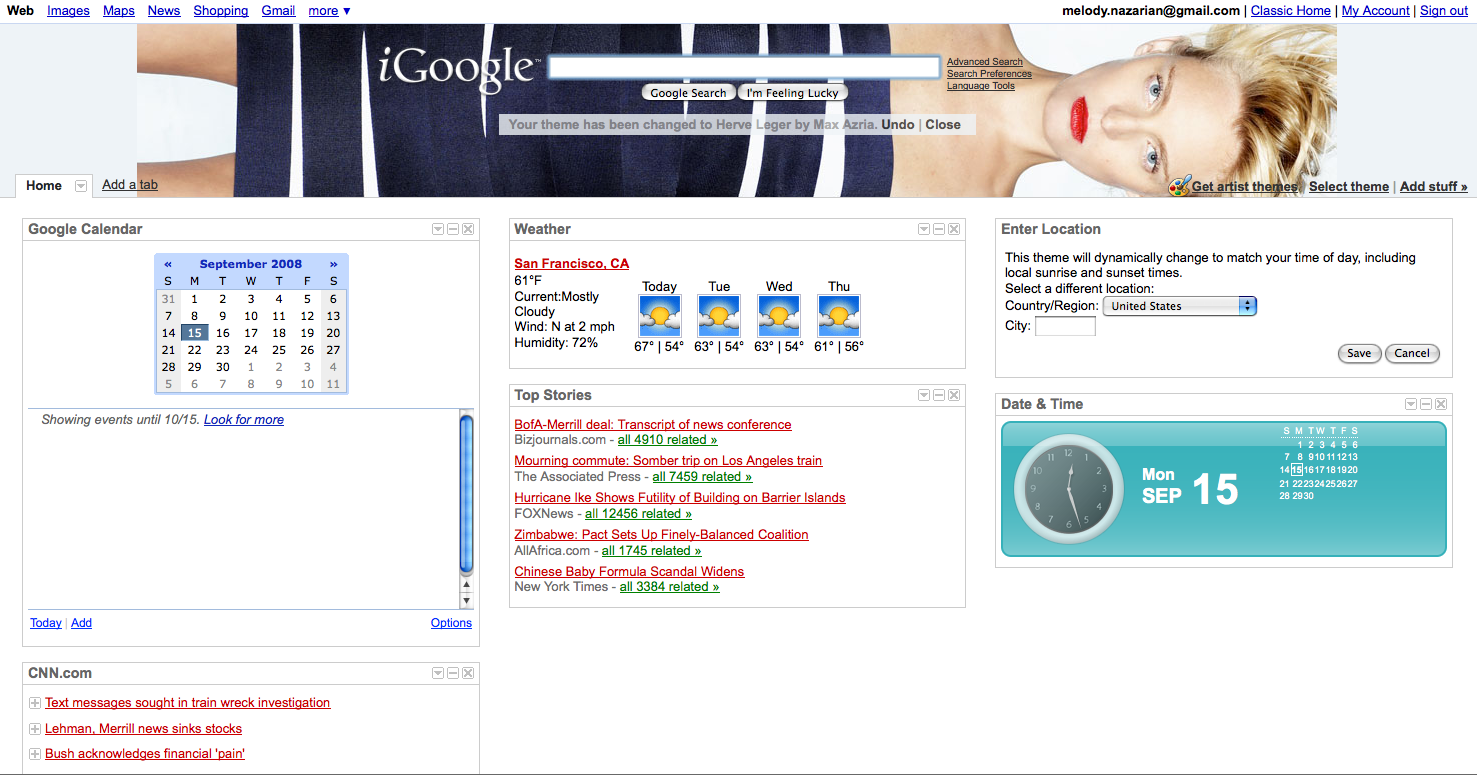This screenshot has width=1477, height=775.
Task: Undo the theme change
Action: [x=898, y=125]
